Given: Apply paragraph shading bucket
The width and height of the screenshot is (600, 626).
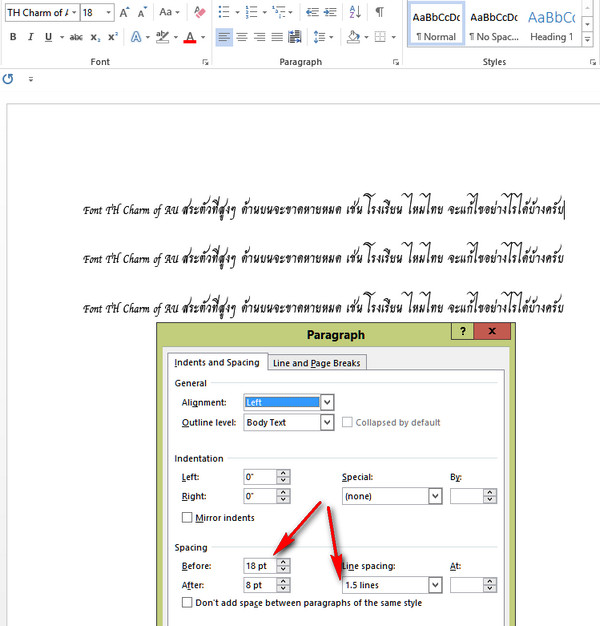Looking at the screenshot, I should coord(353,37).
